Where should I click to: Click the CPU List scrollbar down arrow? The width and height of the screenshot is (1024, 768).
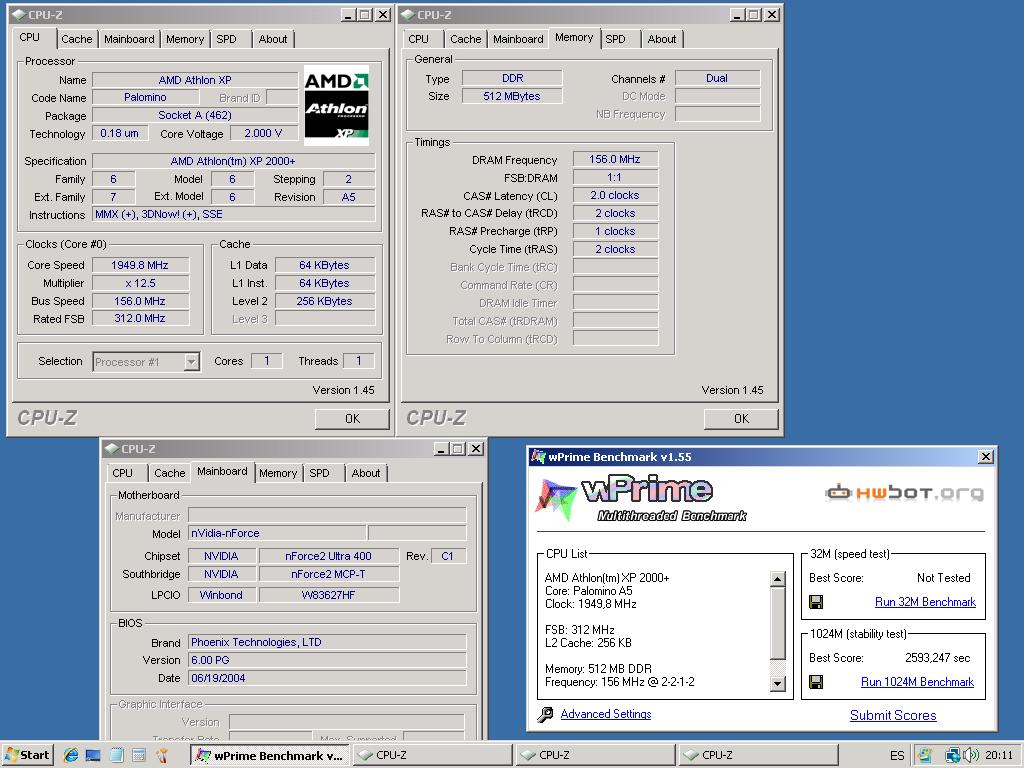pos(777,684)
